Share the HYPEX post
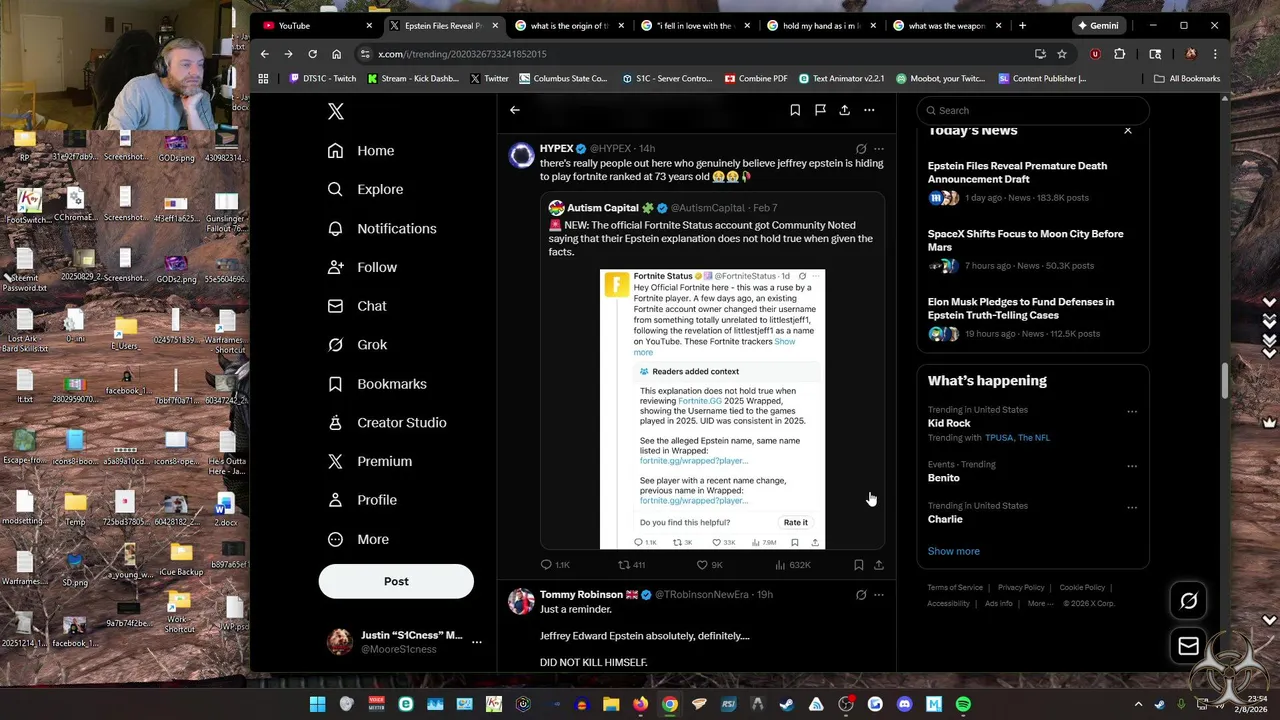This screenshot has height=720, width=1280. coord(878,565)
